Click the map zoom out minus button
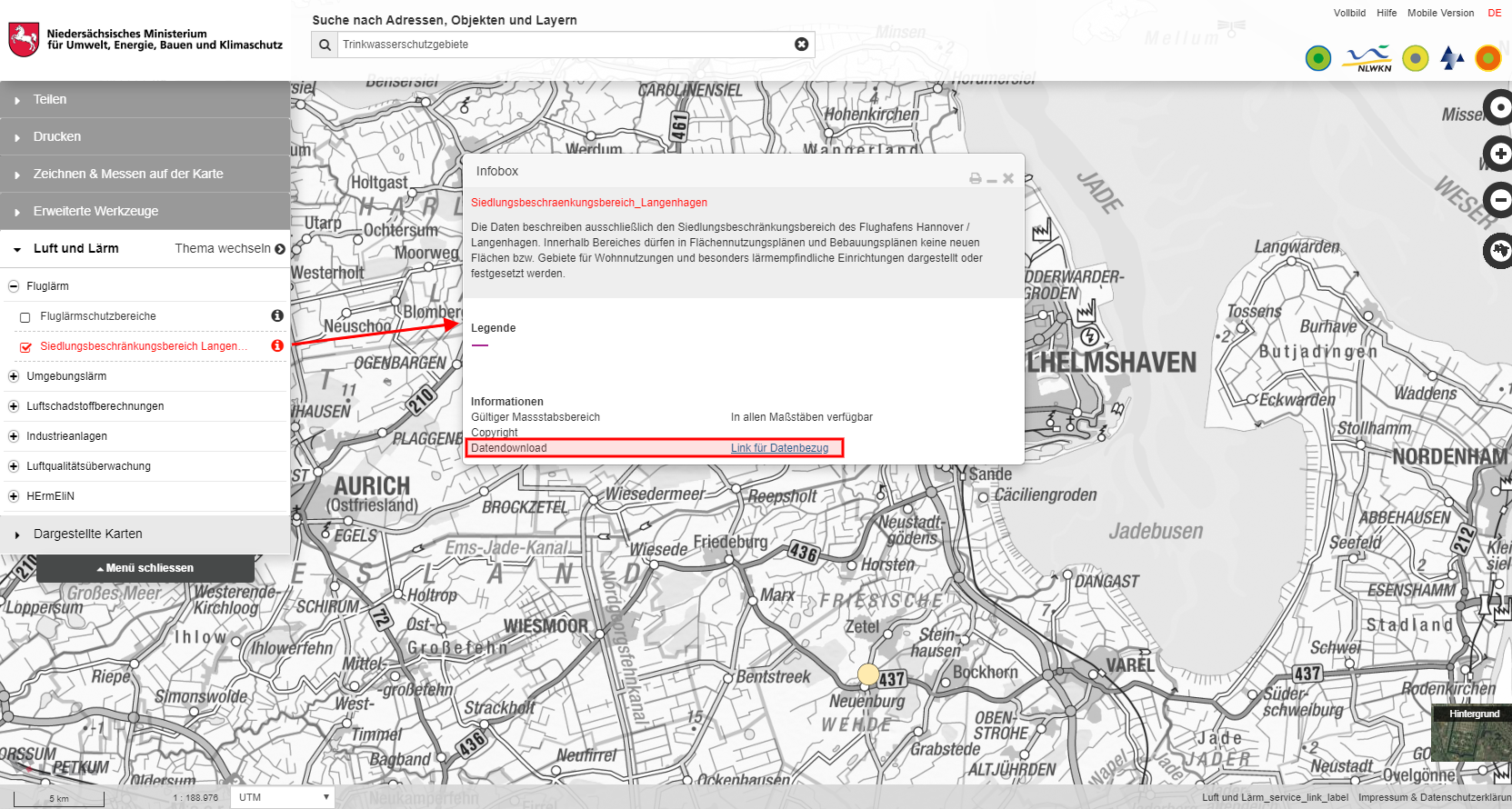Screen dimensions: 1512x809 1499,200
